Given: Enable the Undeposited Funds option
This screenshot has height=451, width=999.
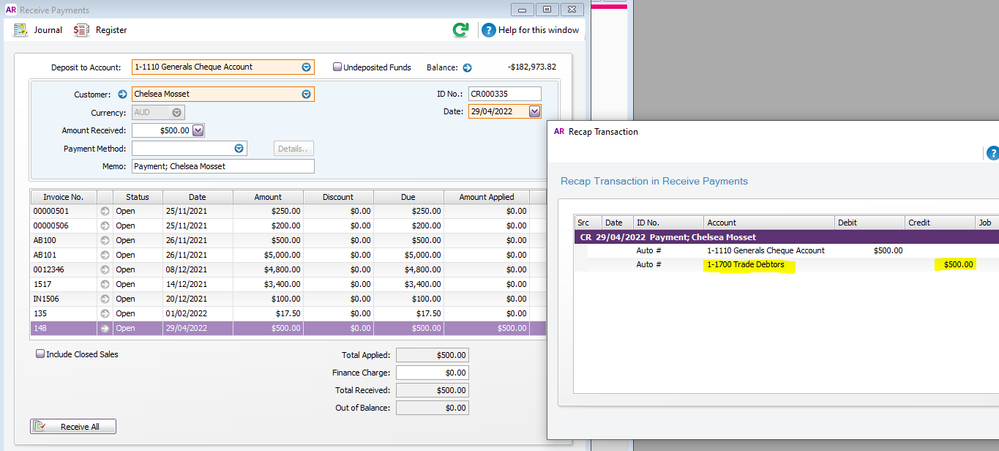Looking at the screenshot, I should point(338,68).
